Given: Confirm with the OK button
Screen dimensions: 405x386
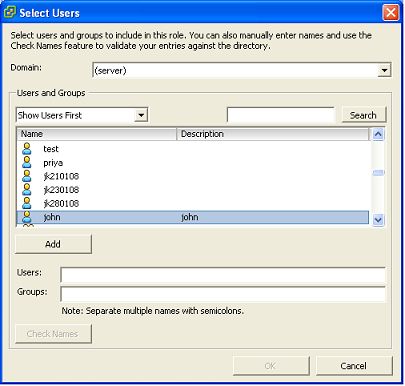Looking at the screenshot, I should point(271,366).
